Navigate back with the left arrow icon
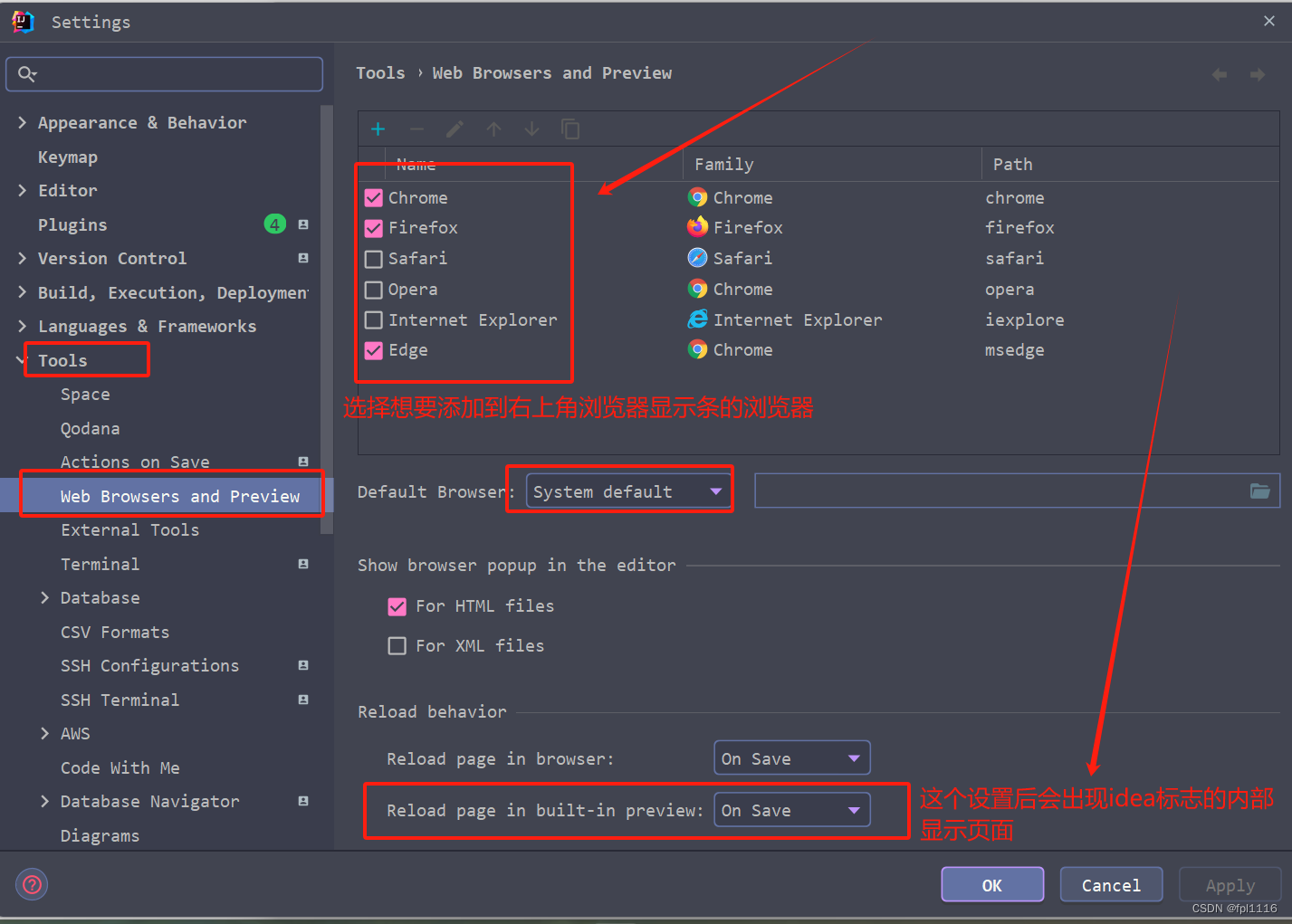 click(1220, 74)
